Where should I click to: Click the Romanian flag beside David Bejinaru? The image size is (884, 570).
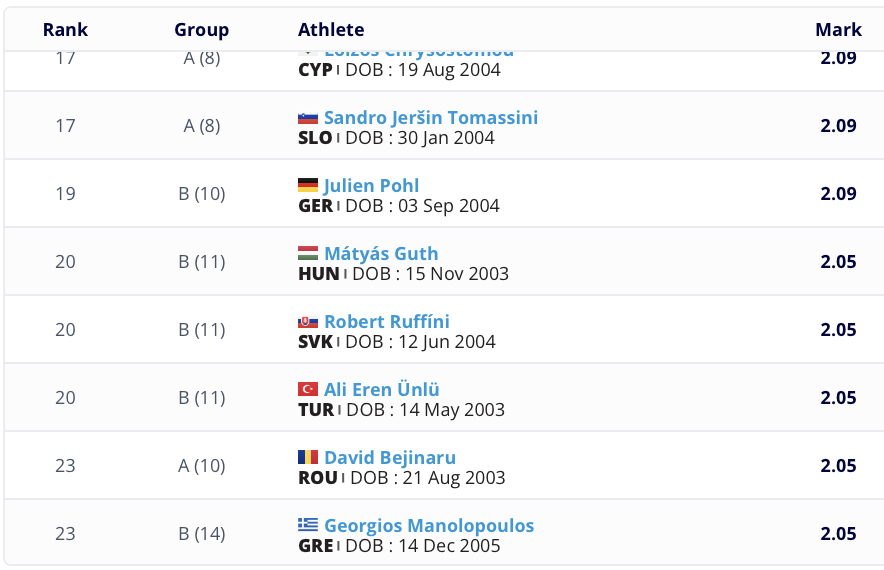pyautogui.click(x=308, y=458)
